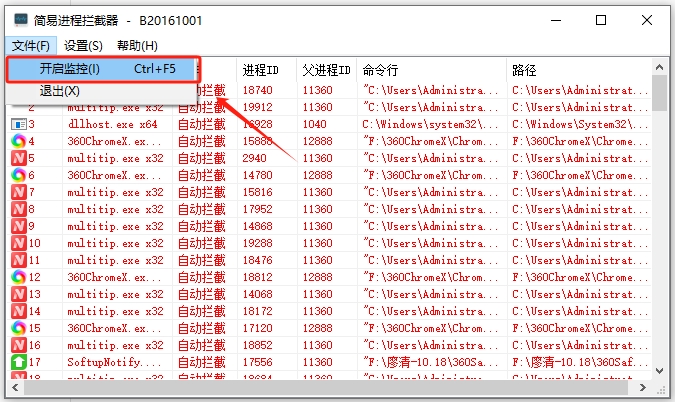Viewport: 675px width, 402px height.
Task: Choose 退出(X) from the menu
Action: click(103, 91)
